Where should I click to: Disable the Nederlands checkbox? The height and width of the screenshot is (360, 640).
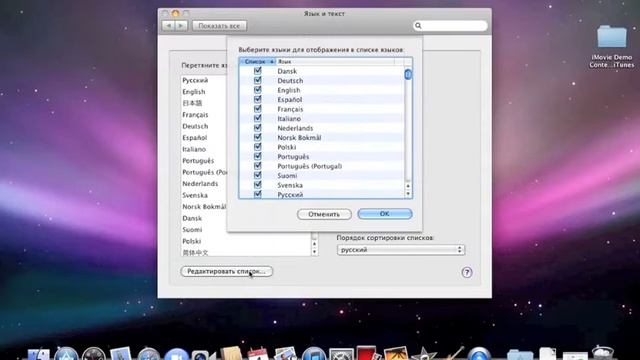coord(258,128)
